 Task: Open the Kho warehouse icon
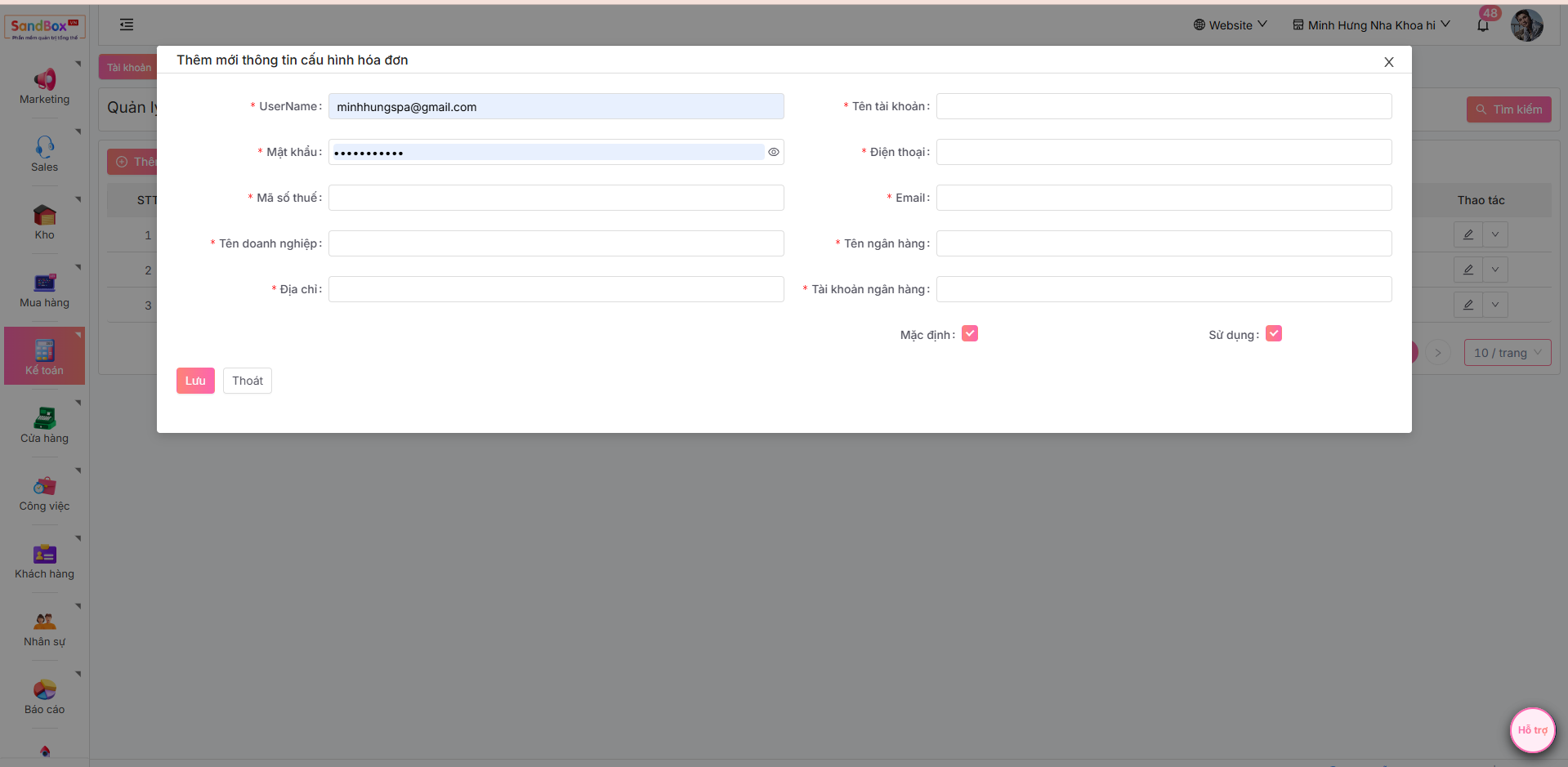(x=44, y=215)
